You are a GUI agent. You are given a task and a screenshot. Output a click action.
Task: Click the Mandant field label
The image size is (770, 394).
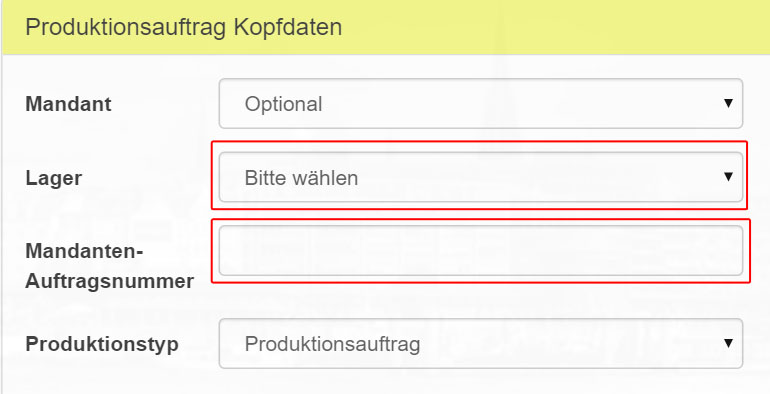[x=68, y=104]
